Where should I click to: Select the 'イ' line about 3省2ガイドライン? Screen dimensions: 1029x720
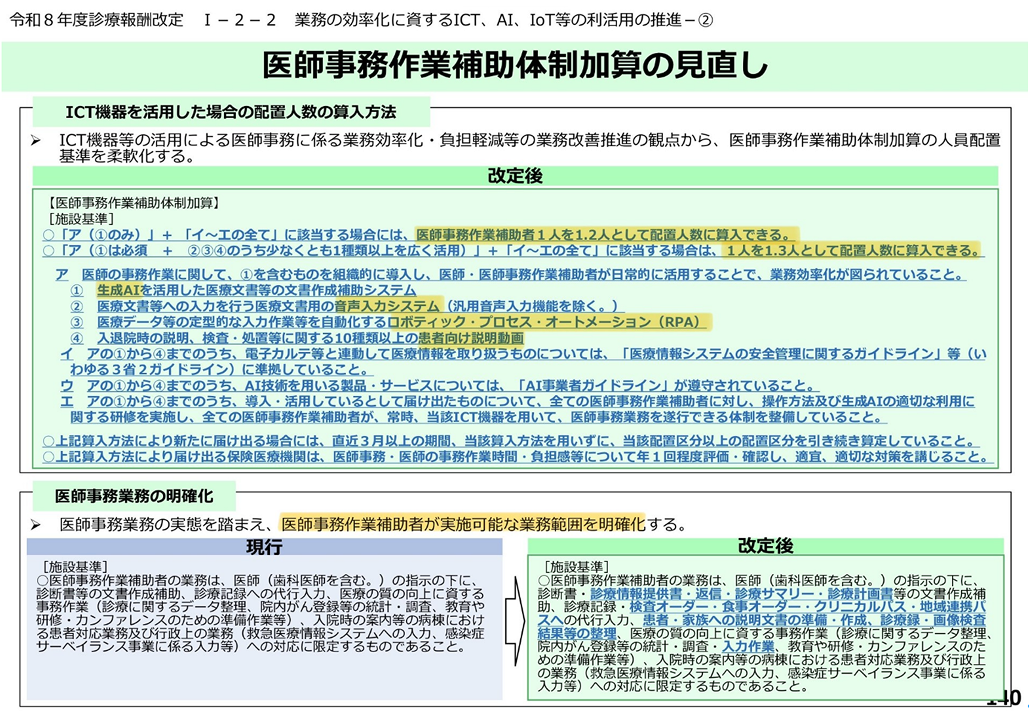[523, 362]
